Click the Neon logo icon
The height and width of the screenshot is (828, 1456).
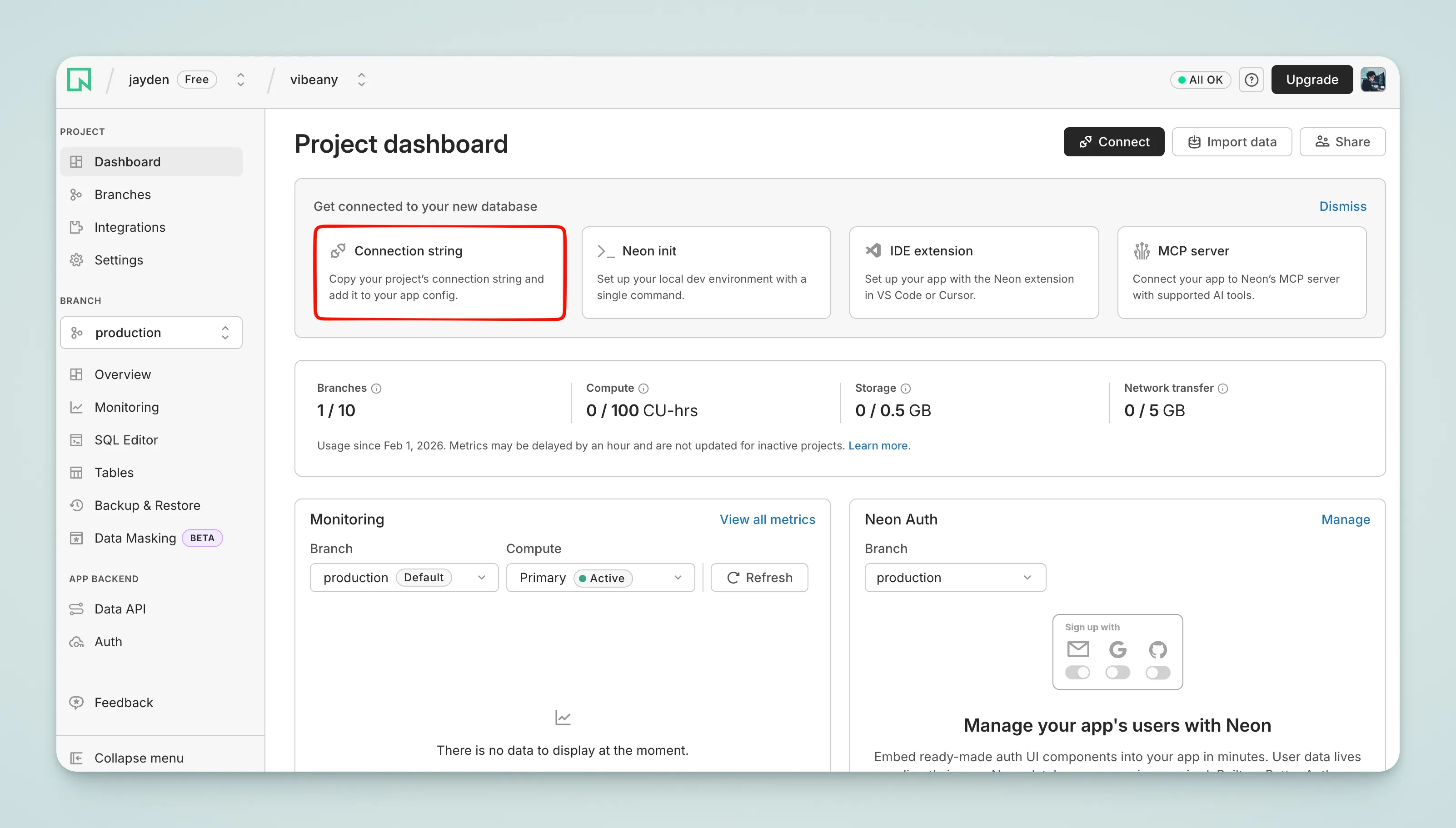click(x=79, y=80)
